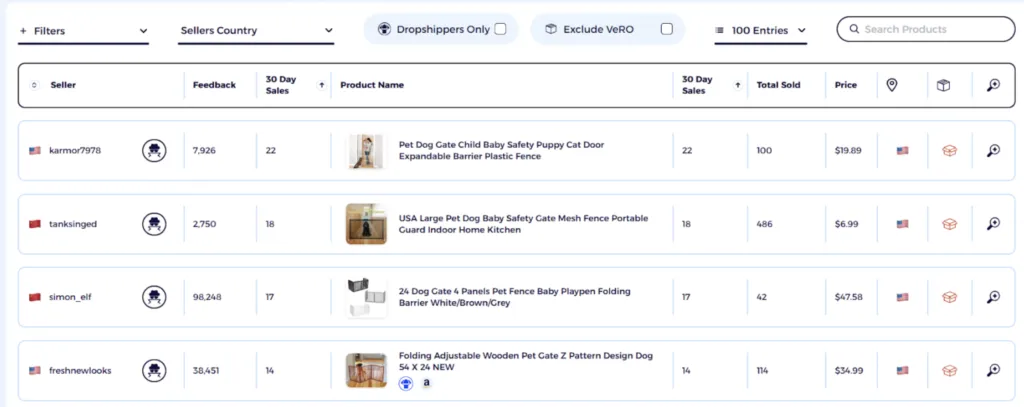Open seller spy icon for tanksinged

[154, 224]
